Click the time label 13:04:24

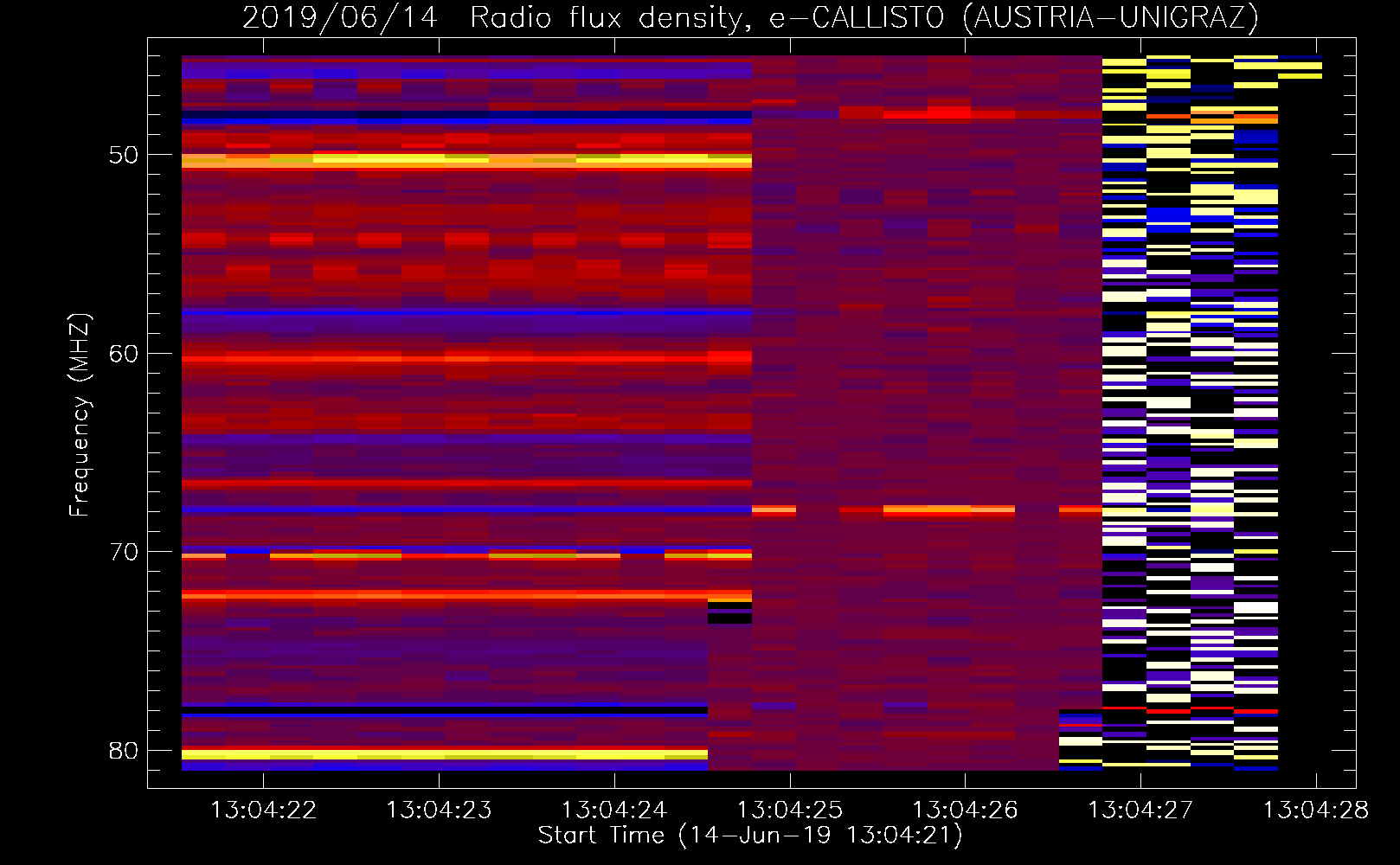[614, 810]
